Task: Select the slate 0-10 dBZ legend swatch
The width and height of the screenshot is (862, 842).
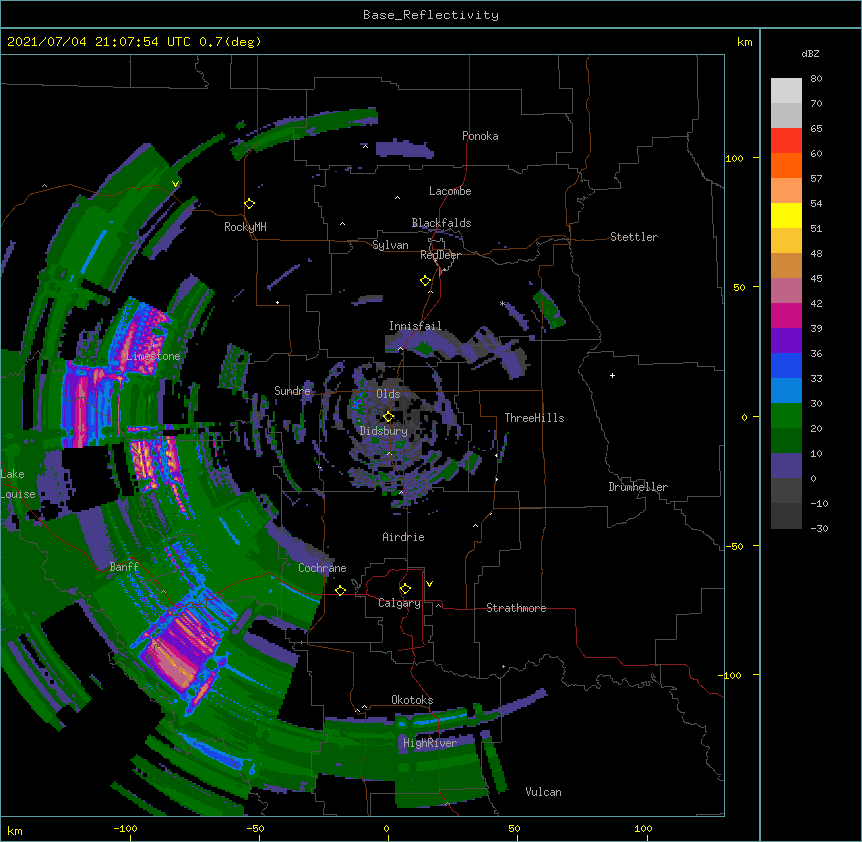Action: [786, 466]
